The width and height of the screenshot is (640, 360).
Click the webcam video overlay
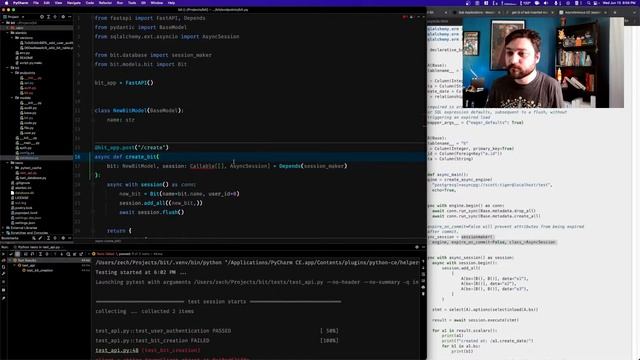[543, 62]
